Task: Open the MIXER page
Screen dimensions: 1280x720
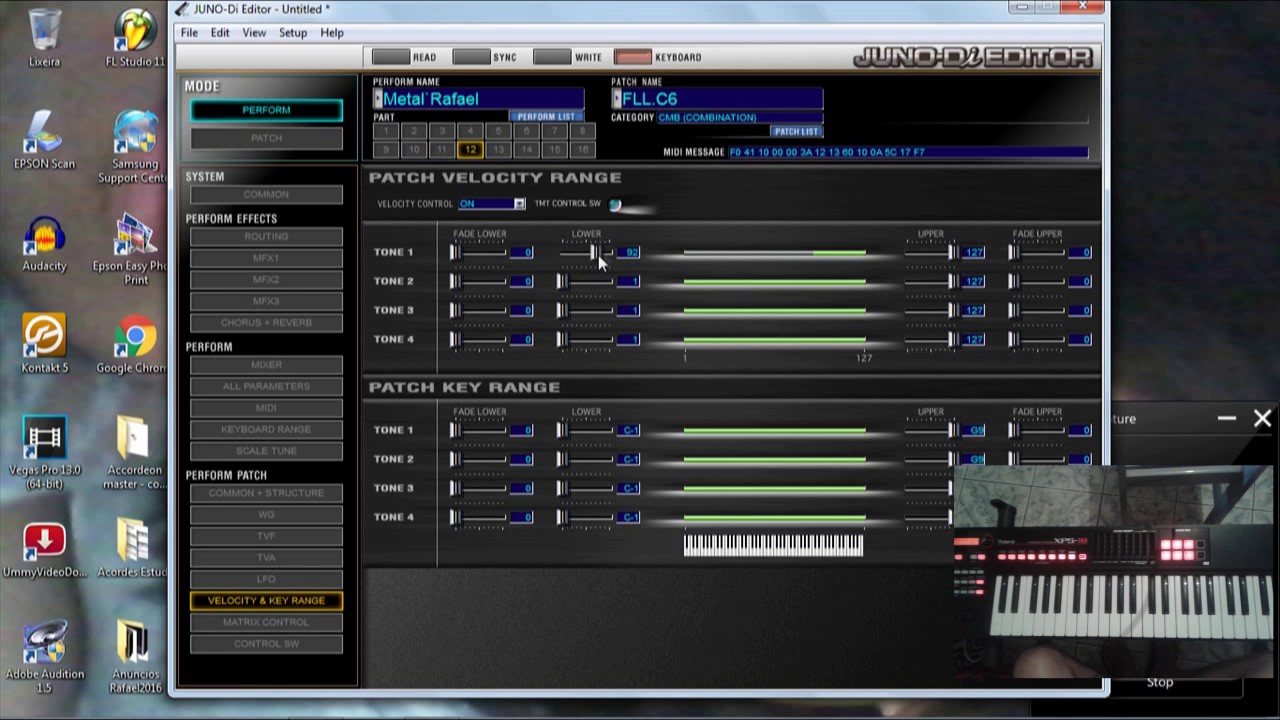Action: 266,365
